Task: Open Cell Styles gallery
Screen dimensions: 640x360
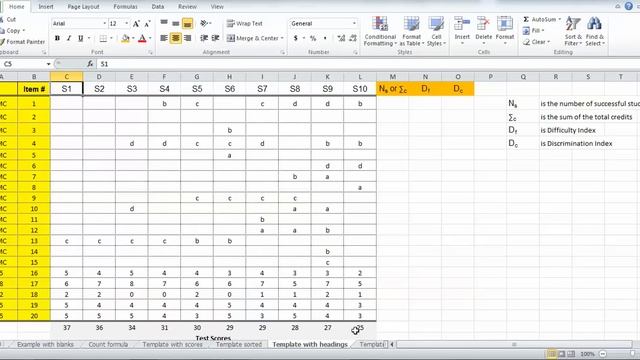Action: (436, 31)
